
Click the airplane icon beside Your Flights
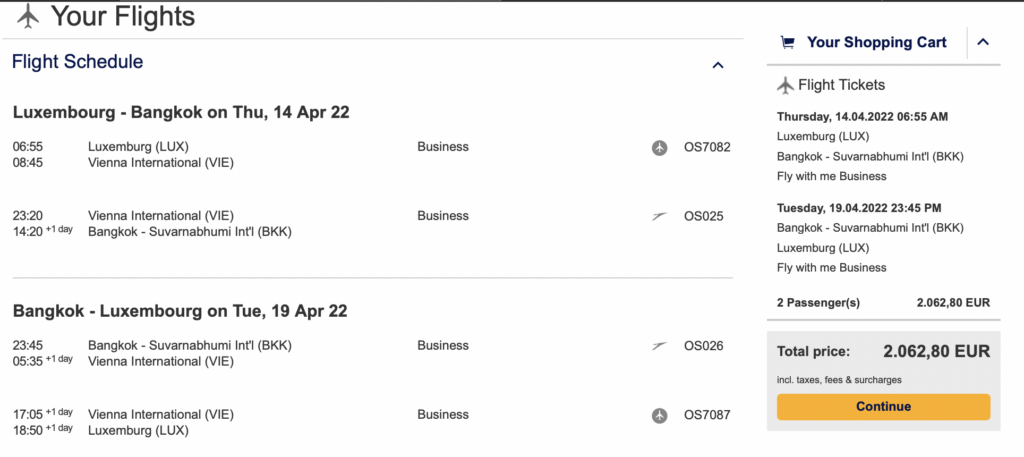point(28,16)
